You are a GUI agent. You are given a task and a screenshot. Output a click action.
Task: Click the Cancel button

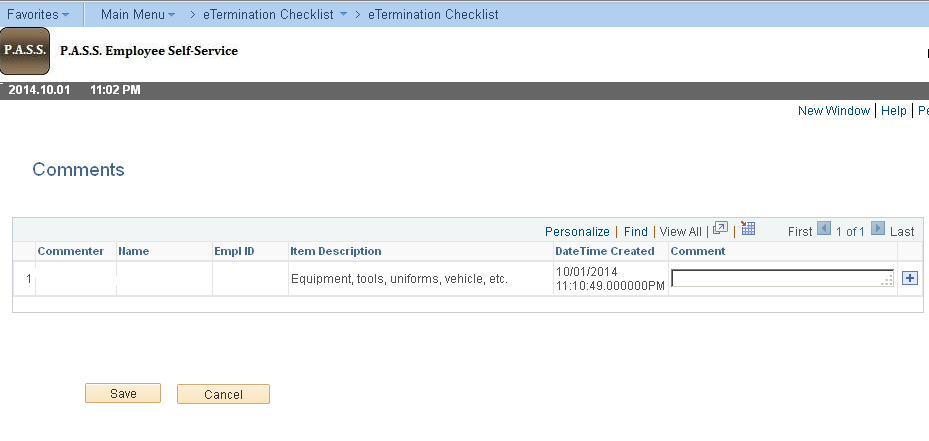click(x=223, y=394)
